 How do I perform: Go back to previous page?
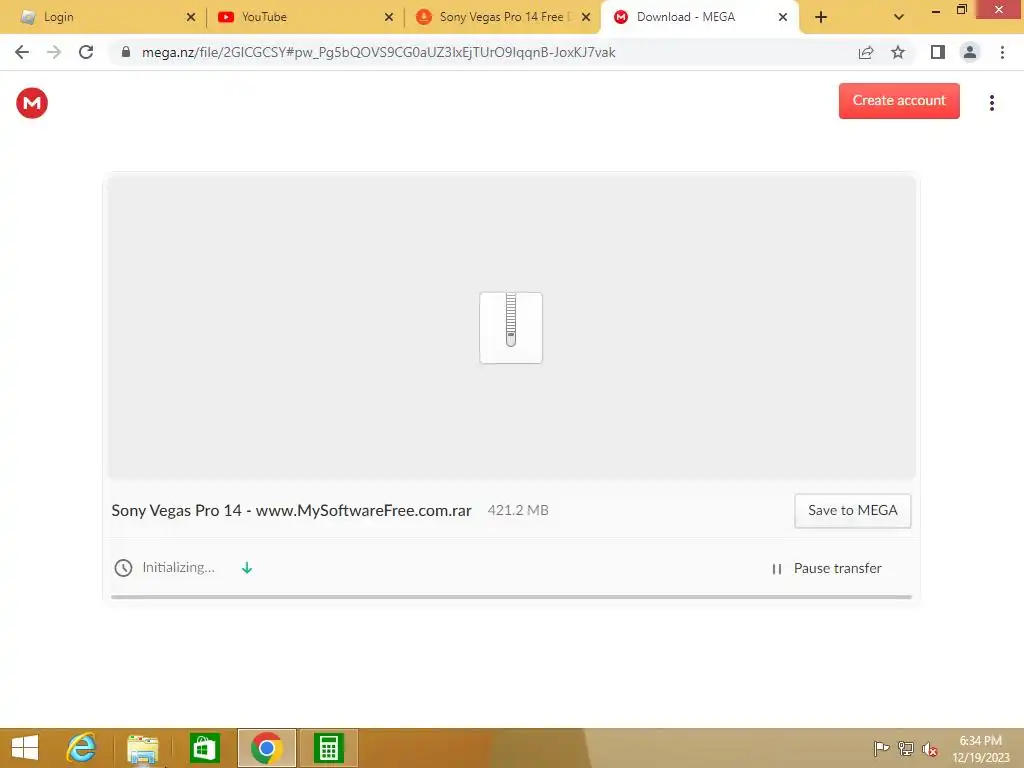22,52
